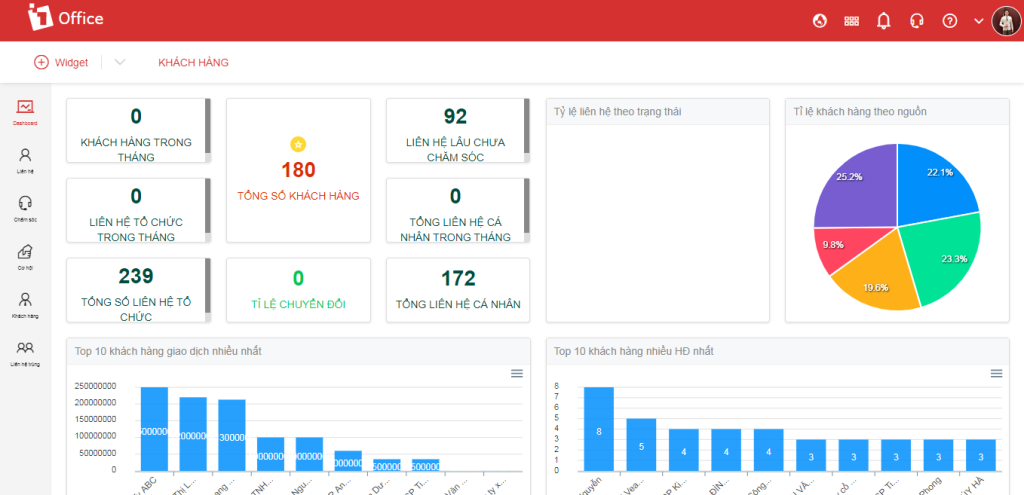The image size is (1024, 495).
Task: Click Top 10 khách hàng nhiều HĐ nhất title
Action: coord(633,351)
